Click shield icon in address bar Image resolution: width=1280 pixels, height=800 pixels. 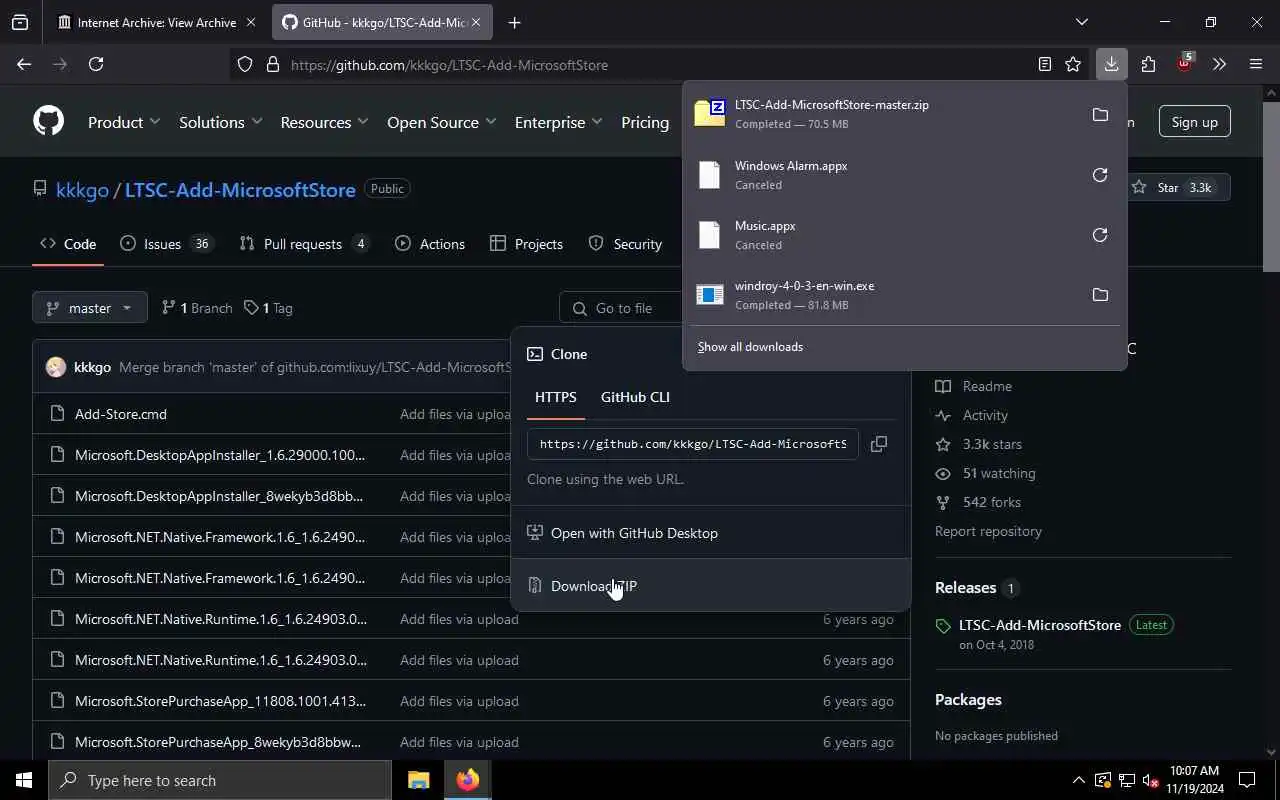245,65
